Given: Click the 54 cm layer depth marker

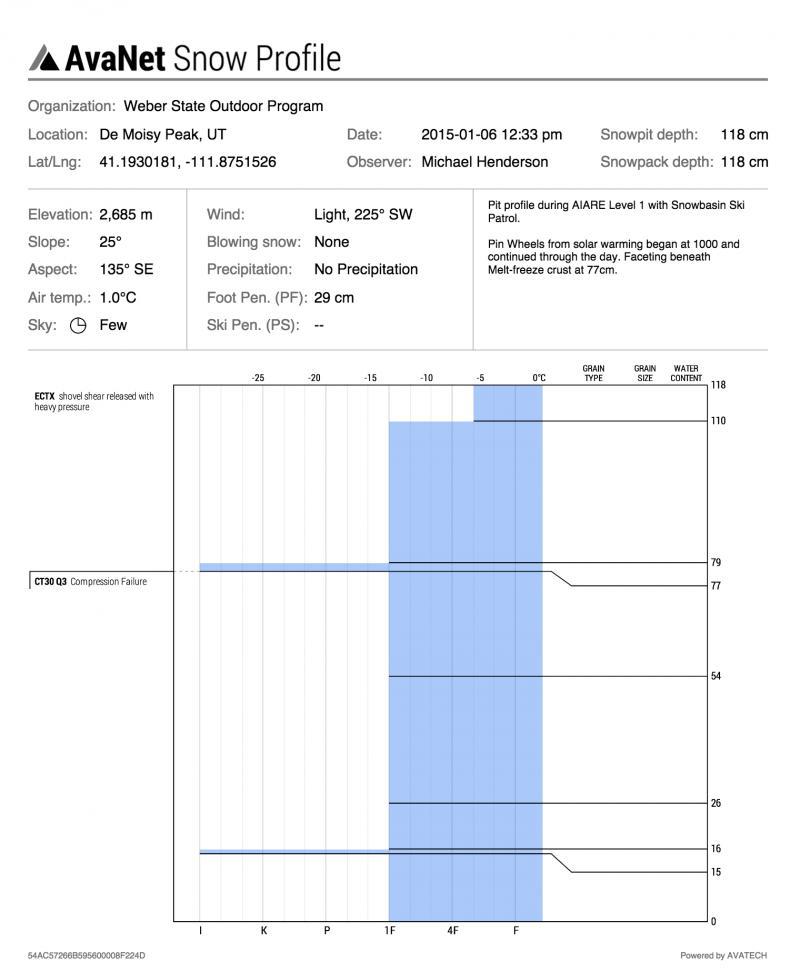Looking at the screenshot, I should pyautogui.click(x=716, y=676).
